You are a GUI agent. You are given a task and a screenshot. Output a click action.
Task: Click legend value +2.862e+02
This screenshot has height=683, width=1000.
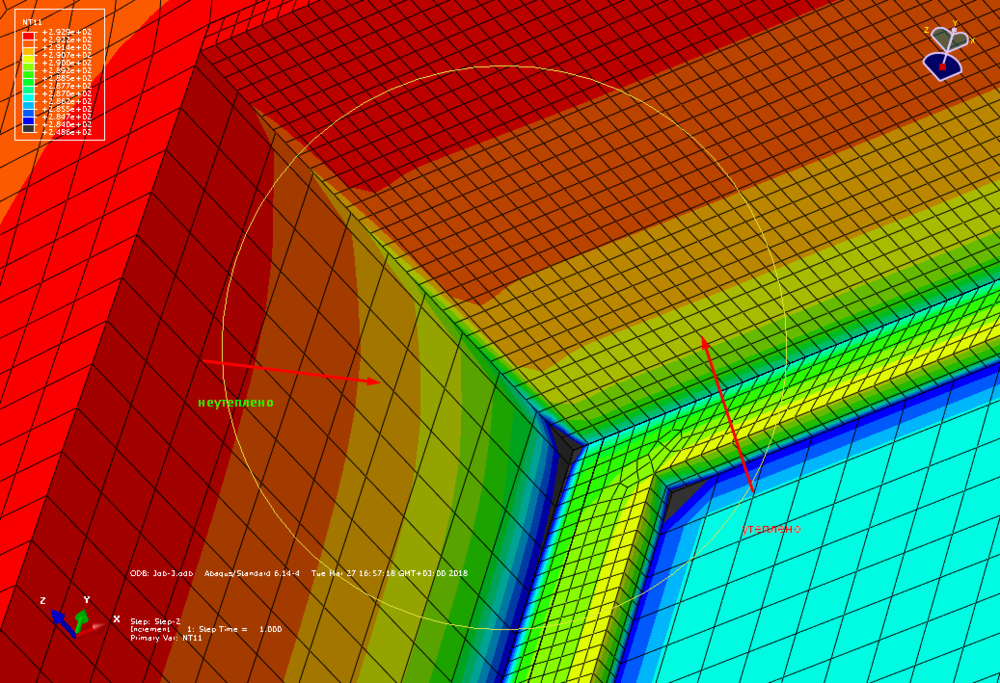[x=67, y=102]
